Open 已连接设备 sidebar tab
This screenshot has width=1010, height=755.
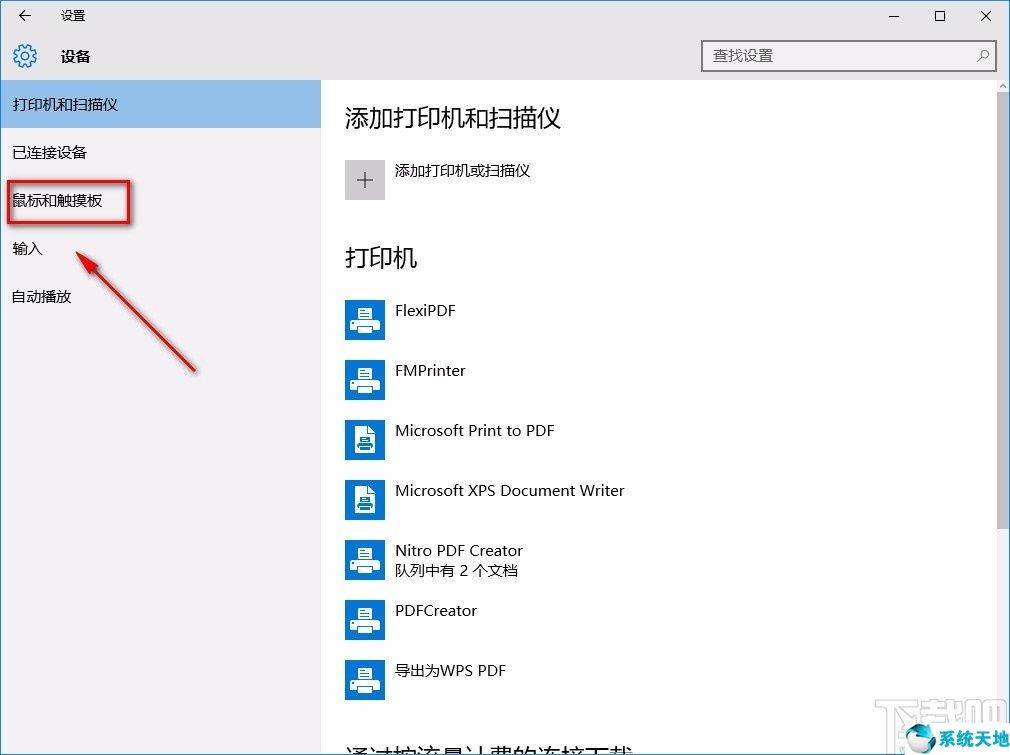pos(160,153)
